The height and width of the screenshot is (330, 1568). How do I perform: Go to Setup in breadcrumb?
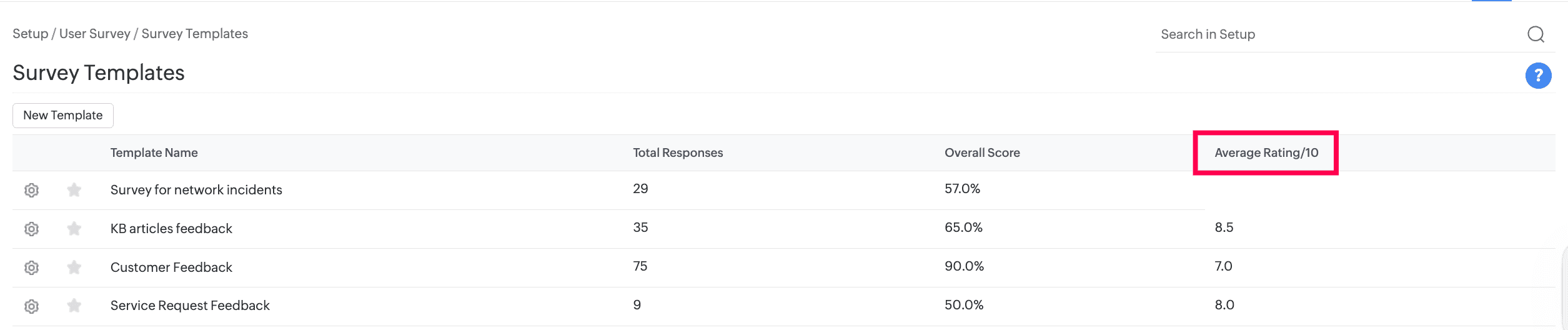click(30, 34)
